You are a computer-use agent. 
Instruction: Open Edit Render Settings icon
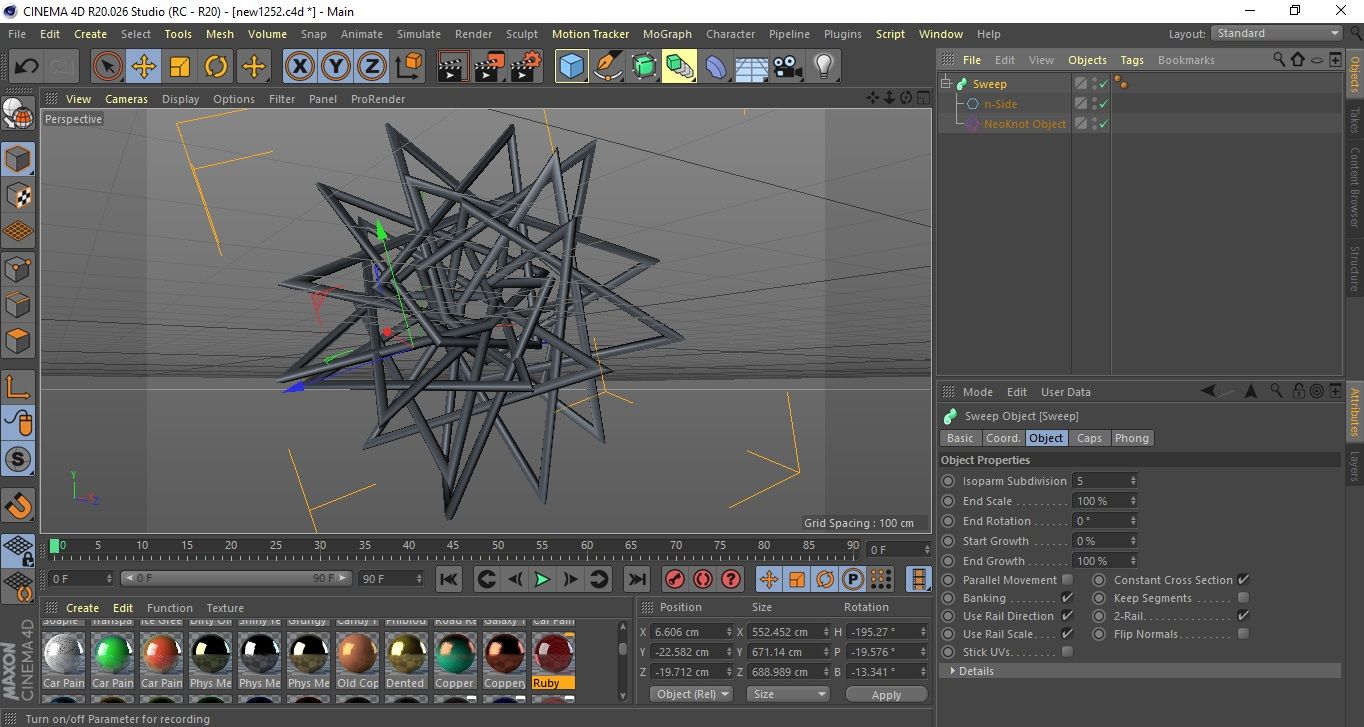[x=526, y=67]
